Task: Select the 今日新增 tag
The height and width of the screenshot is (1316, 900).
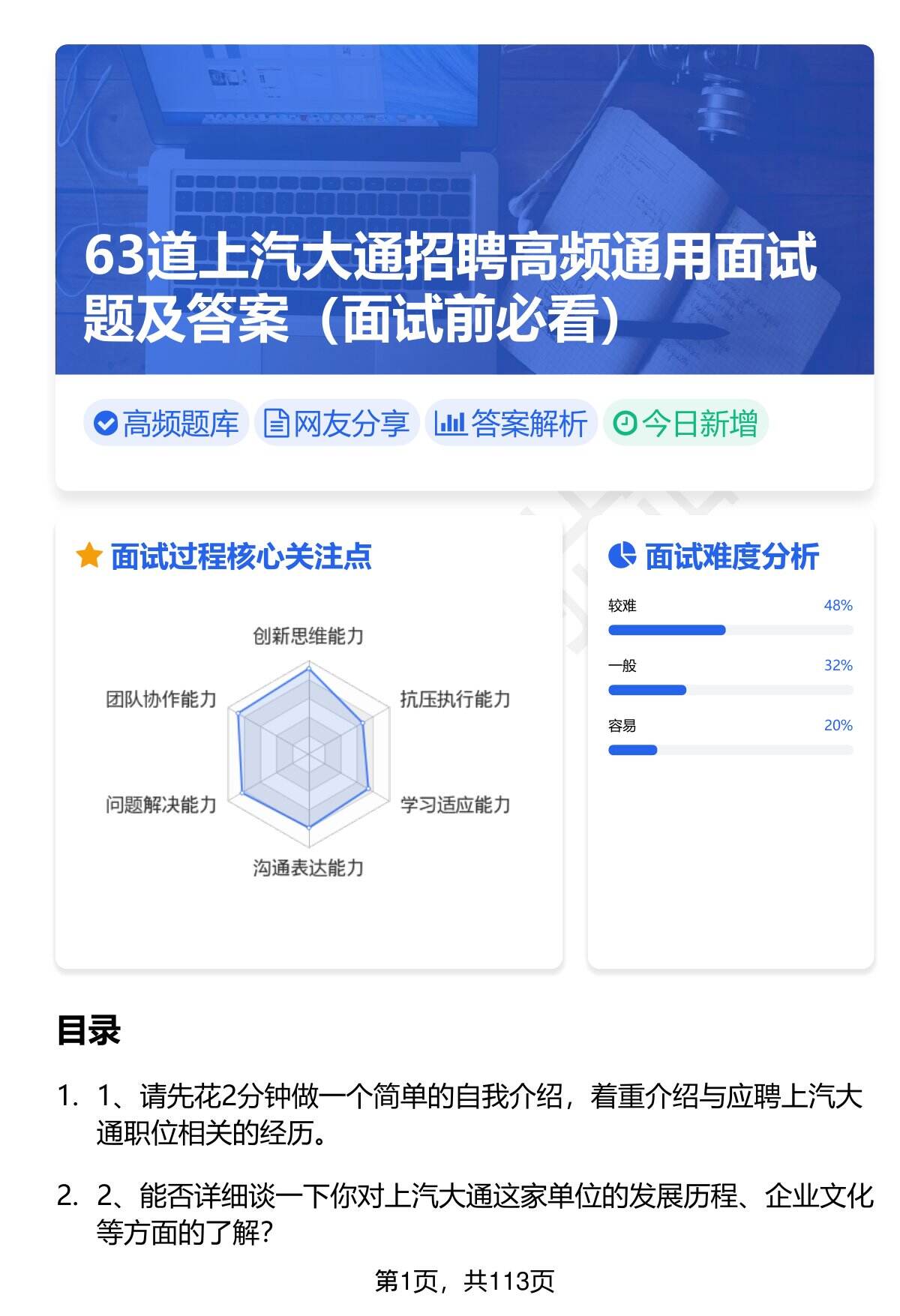Action: (x=685, y=424)
